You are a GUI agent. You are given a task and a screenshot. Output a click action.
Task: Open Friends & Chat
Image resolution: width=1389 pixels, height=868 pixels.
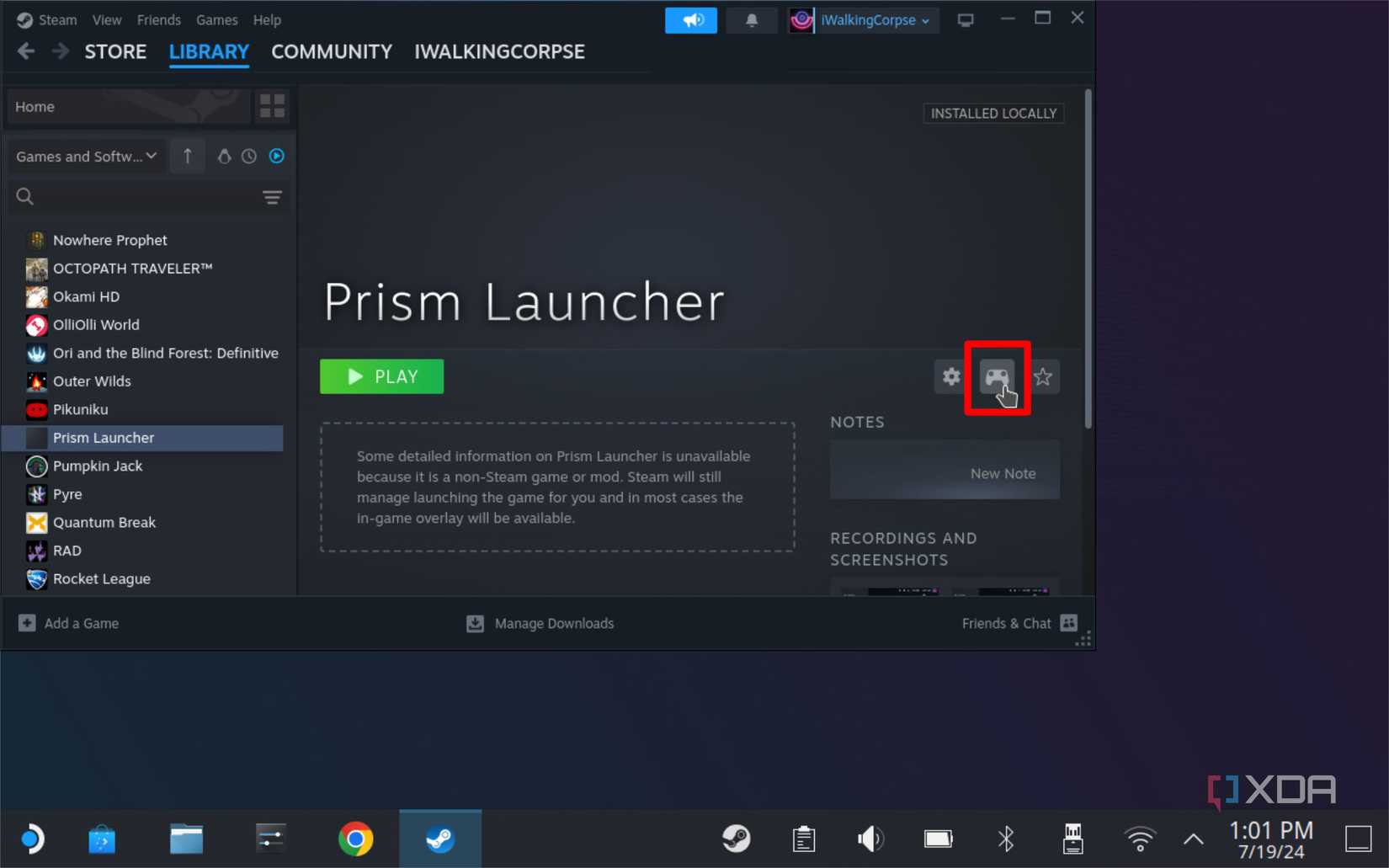click(x=1019, y=623)
